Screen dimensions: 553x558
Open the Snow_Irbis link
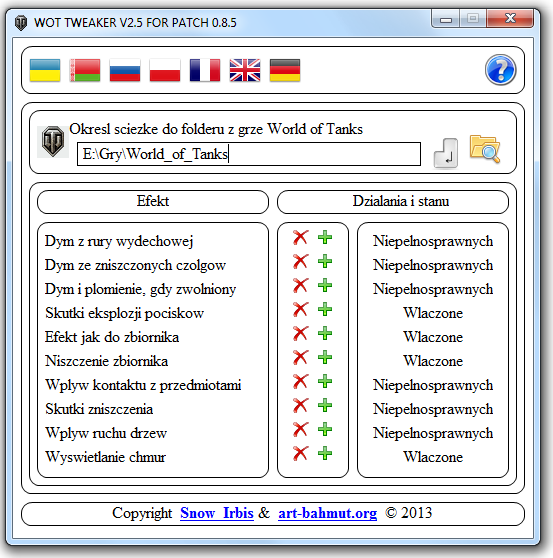(x=217, y=513)
